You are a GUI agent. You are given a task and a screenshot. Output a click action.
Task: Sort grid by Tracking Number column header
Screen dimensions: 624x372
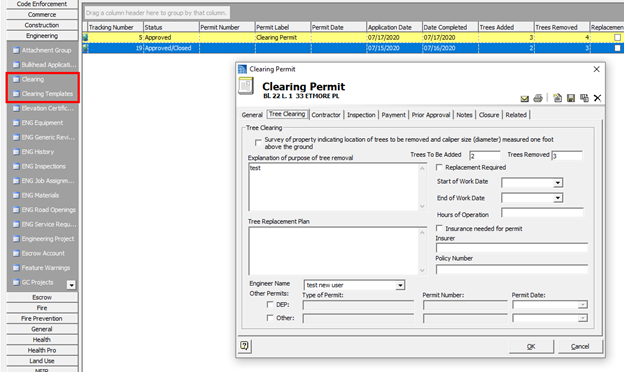click(115, 27)
